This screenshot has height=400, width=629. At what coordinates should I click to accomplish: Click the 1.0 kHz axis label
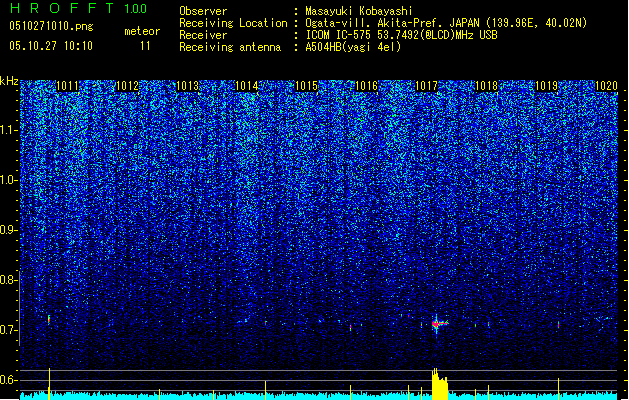click(x=8, y=180)
